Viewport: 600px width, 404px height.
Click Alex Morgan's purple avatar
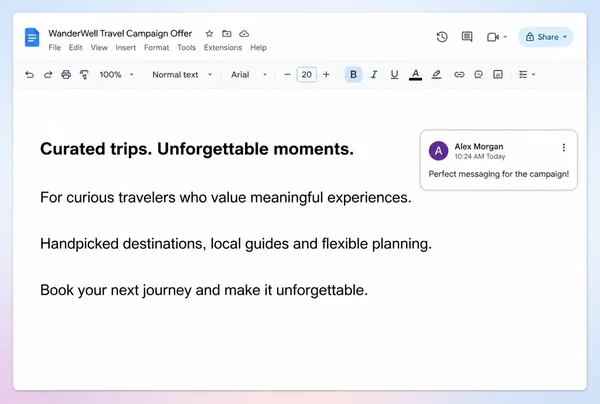click(x=439, y=151)
